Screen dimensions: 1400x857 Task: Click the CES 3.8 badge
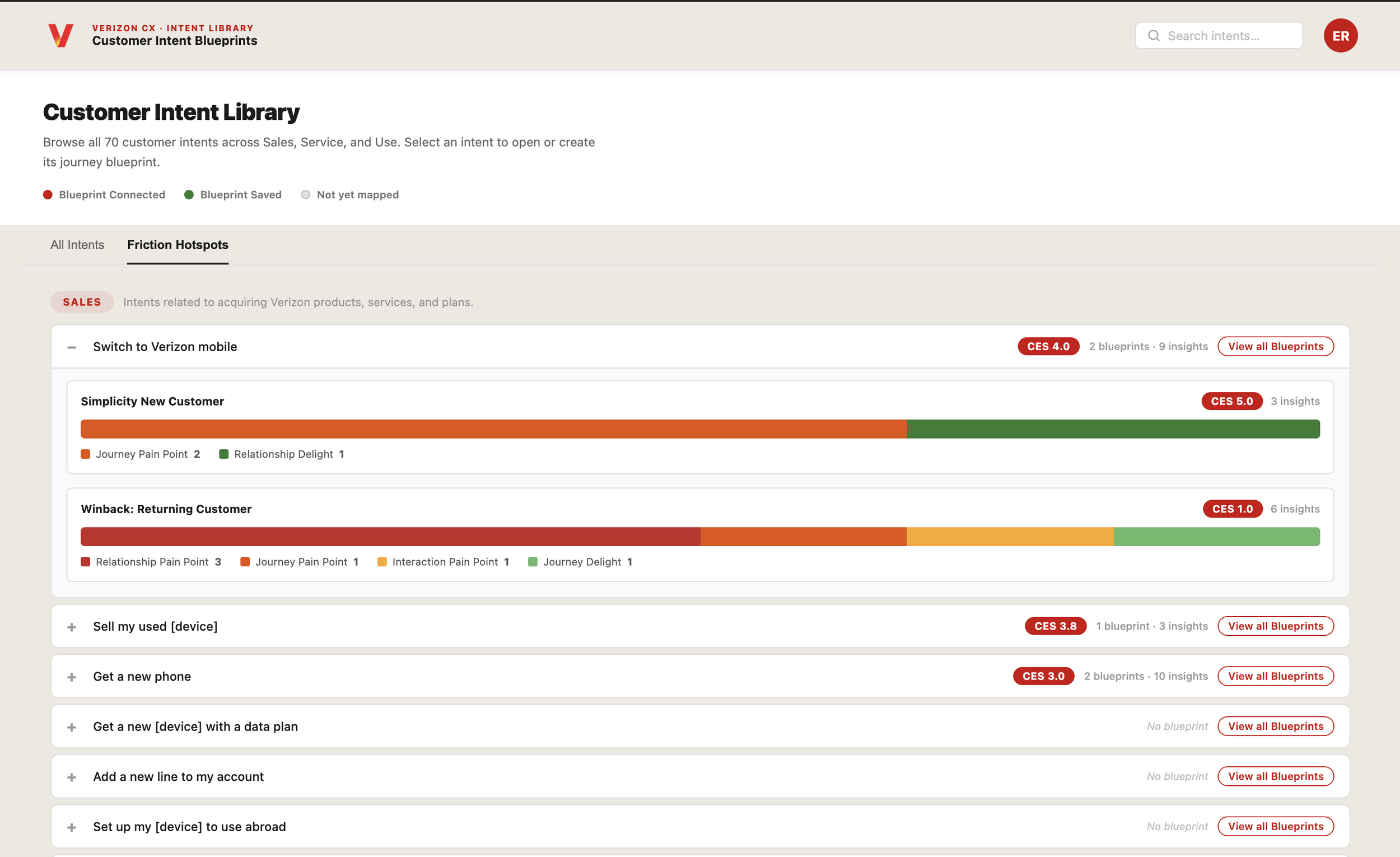click(1055, 626)
